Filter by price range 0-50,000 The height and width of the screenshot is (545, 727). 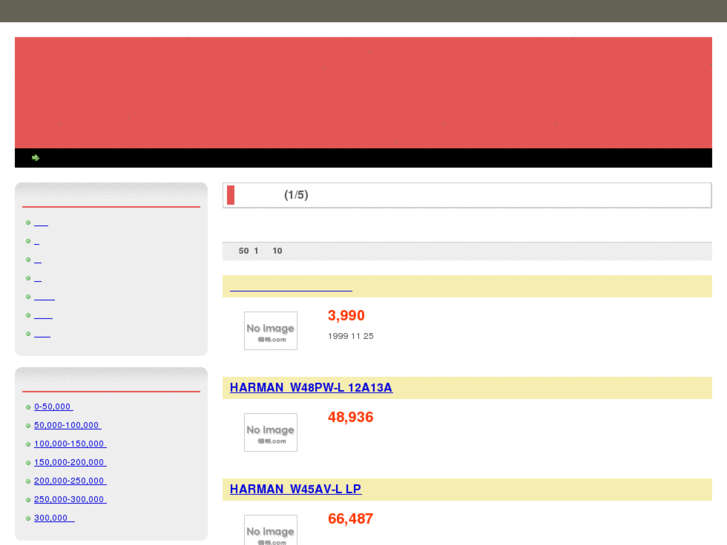click(53, 407)
